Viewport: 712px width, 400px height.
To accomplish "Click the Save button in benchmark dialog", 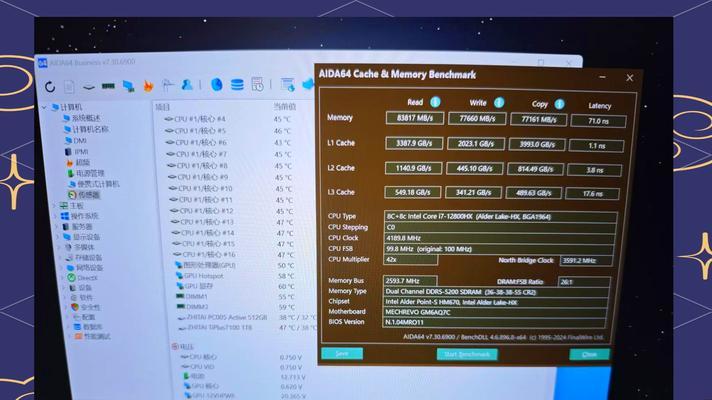I will pos(342,353).
